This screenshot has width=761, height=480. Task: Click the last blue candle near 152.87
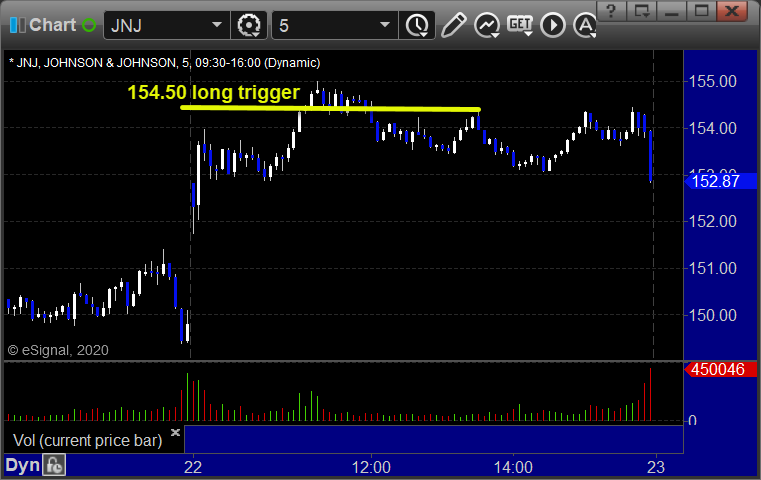point(650,155)
